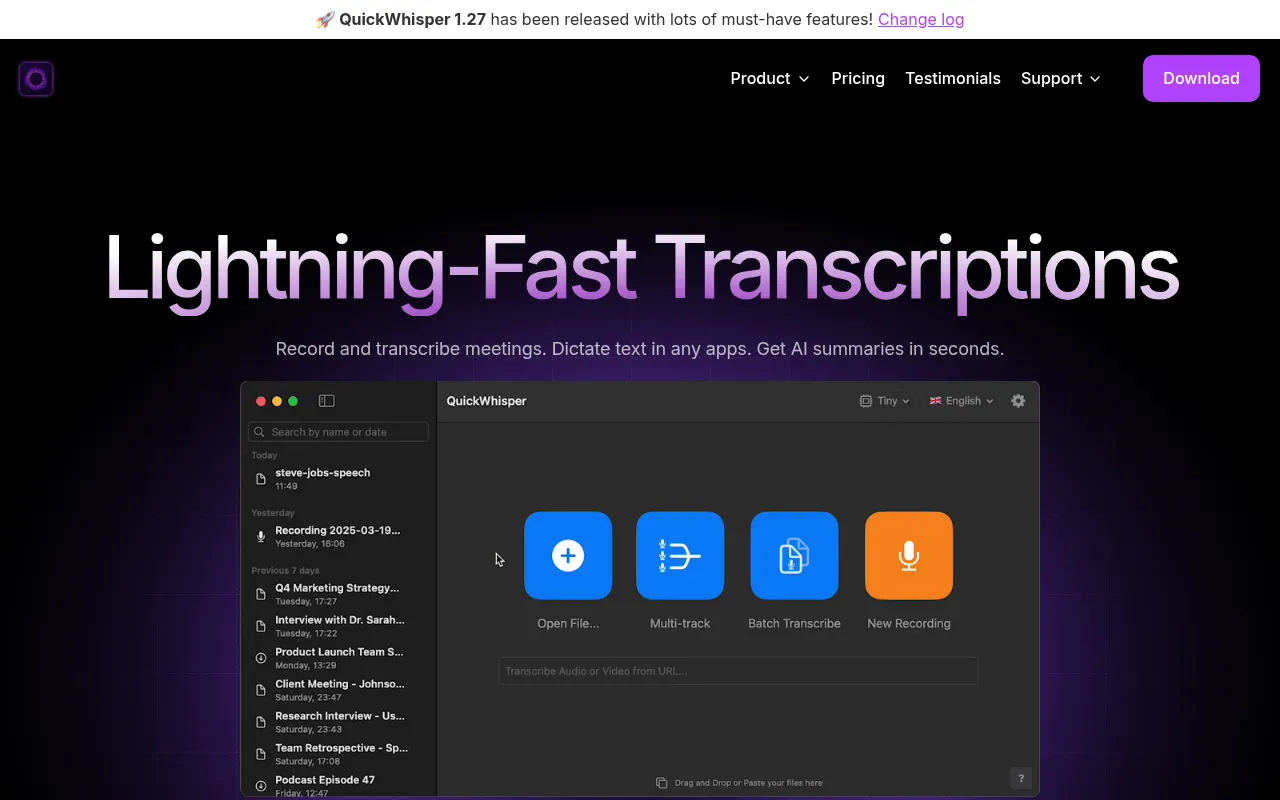
Task: Open the Tiny model dropdown
Action: [x=885, y=401]
